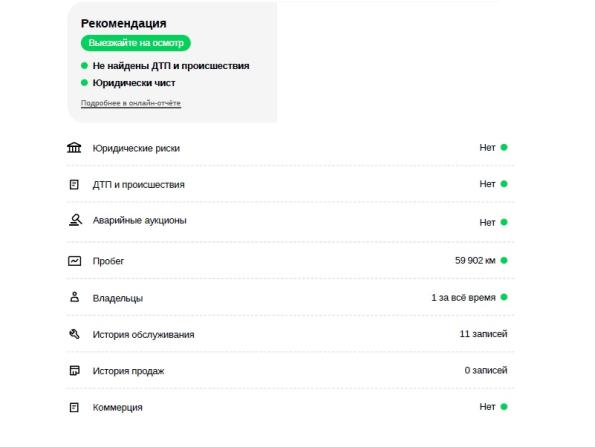Click the green status dot for Аварийные аукционы
Screen dimensions: 595x447
coord(504,222)
